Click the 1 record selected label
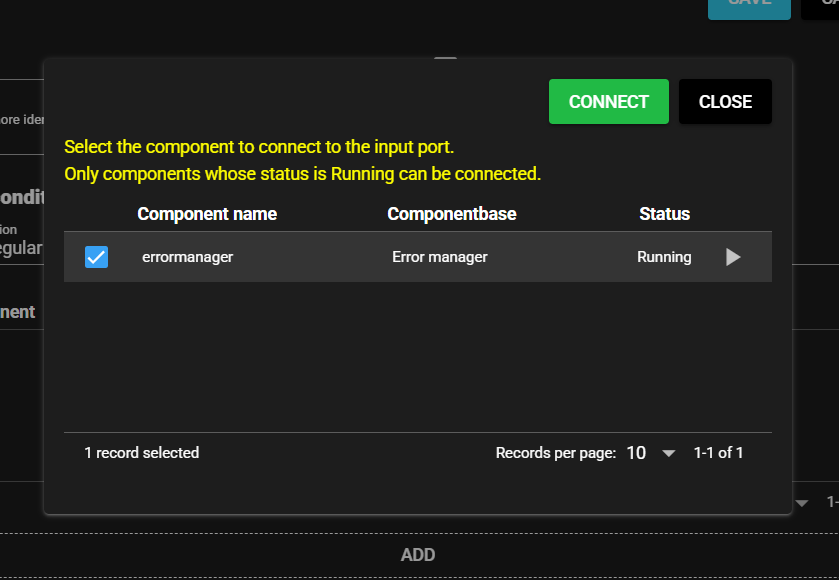 141,453
